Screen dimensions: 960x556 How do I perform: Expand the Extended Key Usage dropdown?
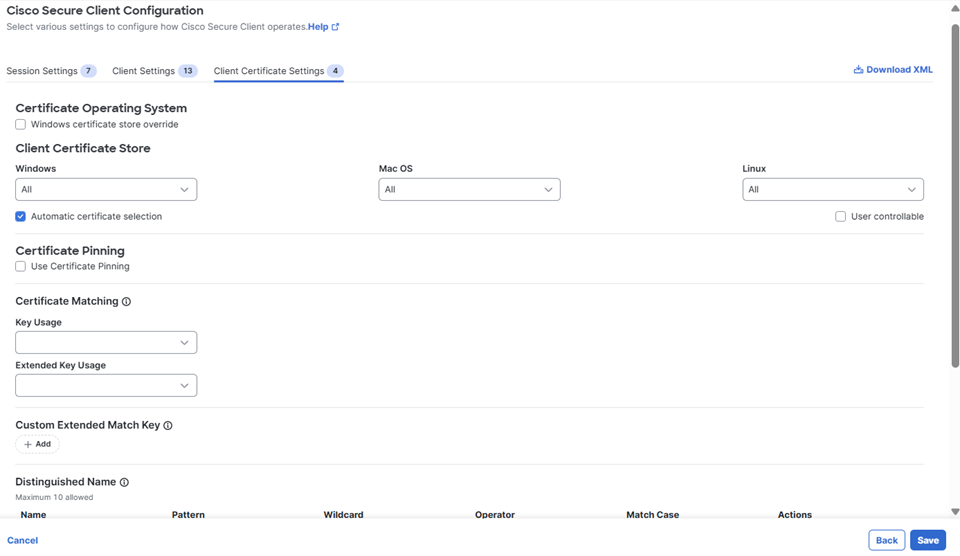click(106, 385)
